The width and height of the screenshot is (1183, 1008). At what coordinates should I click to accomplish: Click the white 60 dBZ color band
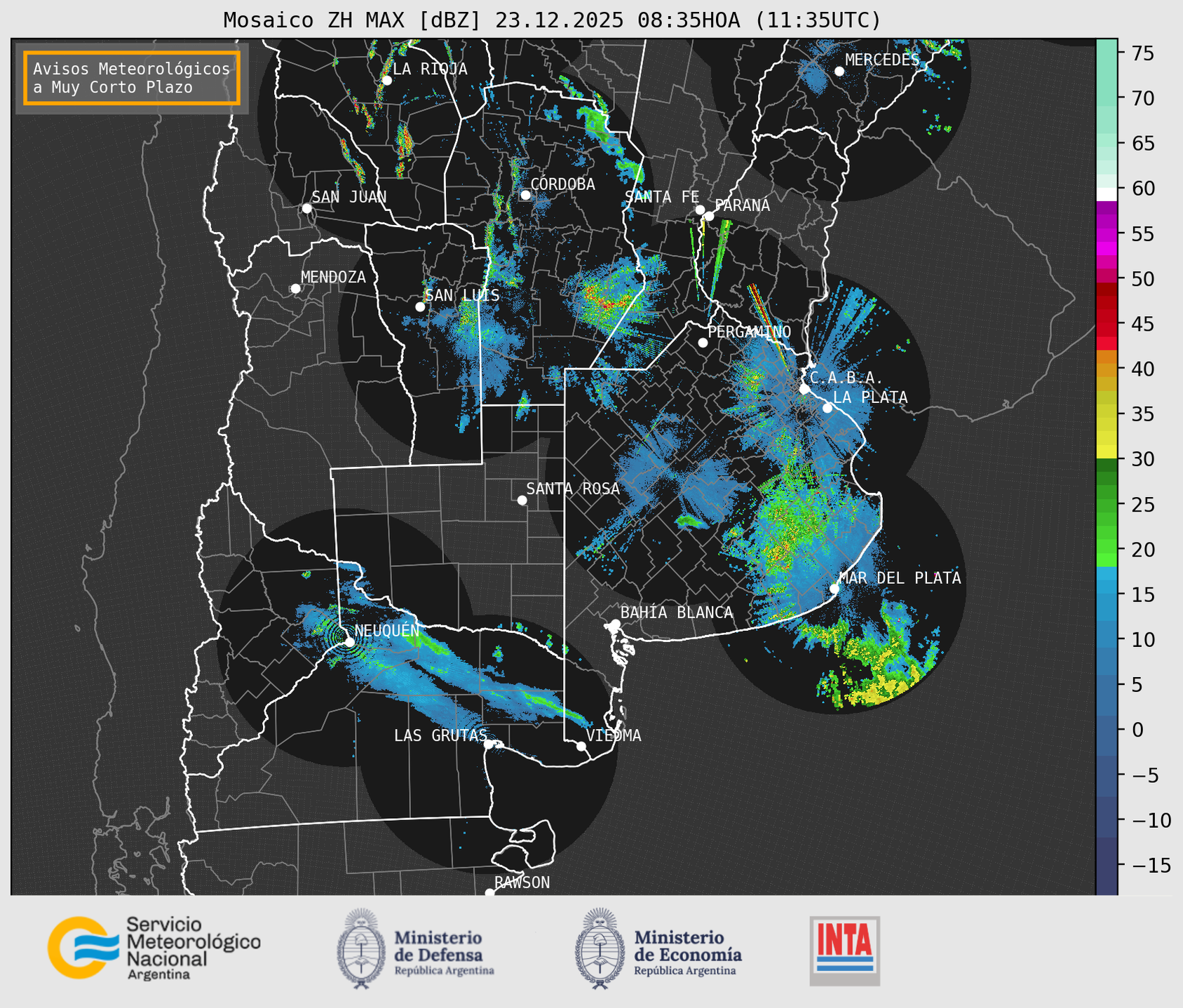(x=1107, y=194)
